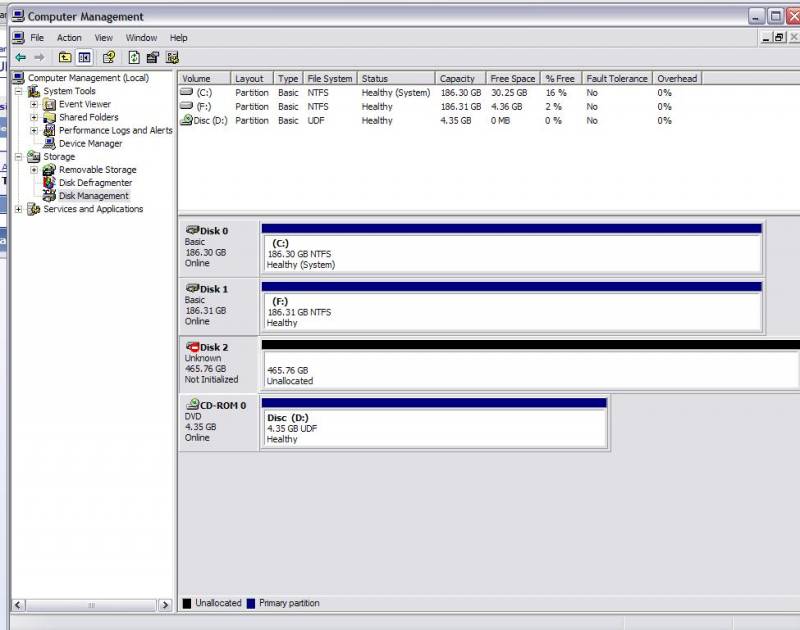Click the last toolbar icon after Properties
800x630 pixels.
pyautogui.click(x=172, y=58)
